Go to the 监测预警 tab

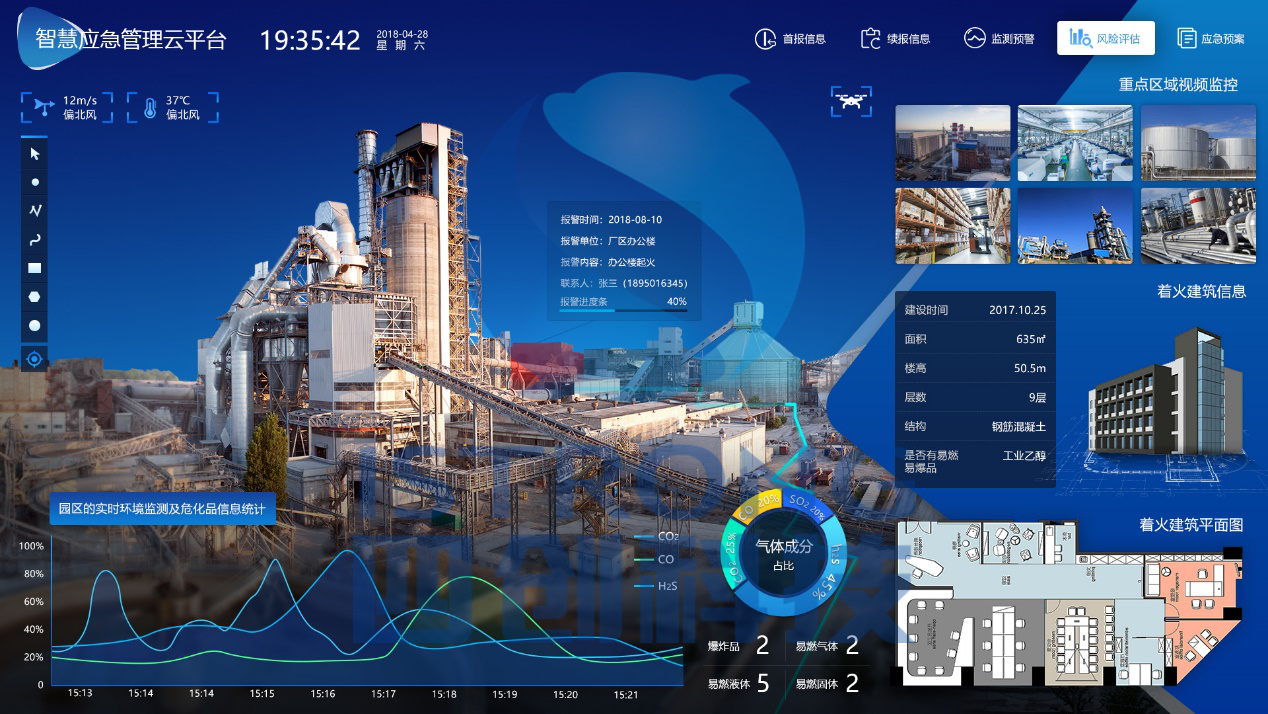999,39
